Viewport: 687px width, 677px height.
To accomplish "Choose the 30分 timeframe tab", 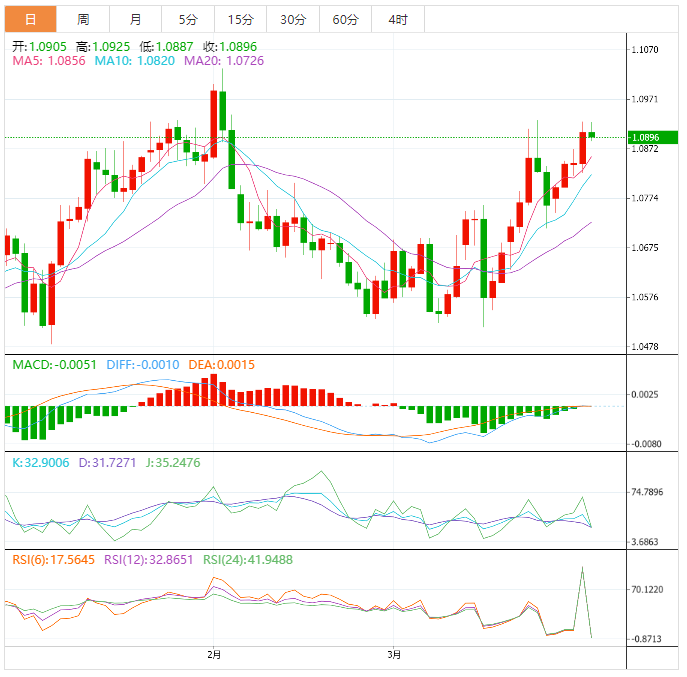I will click(x=293, y=19).
